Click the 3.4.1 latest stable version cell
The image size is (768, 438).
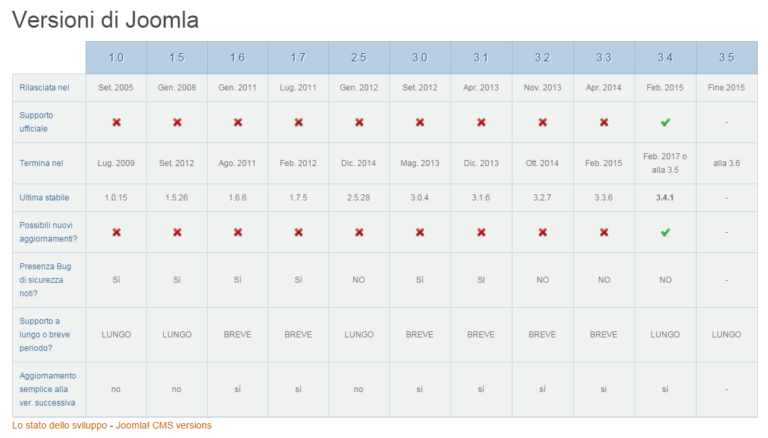pos(665,198)
